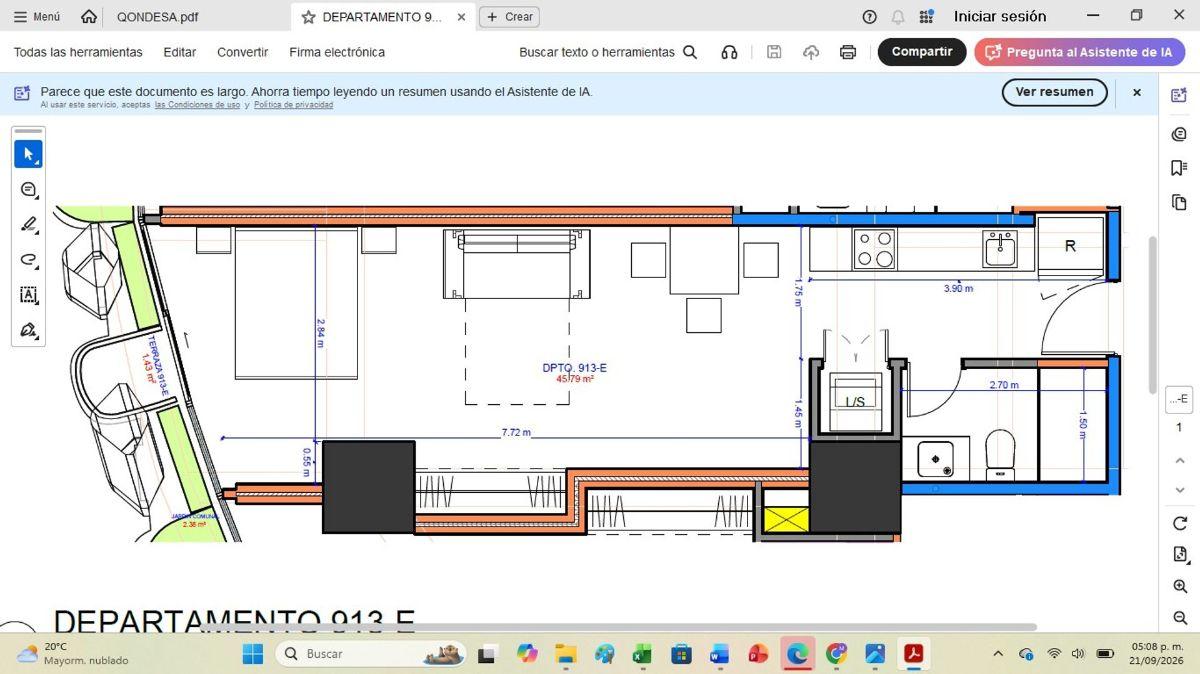
Task: Save the document with the disk icon
Action: tap(774, 52)
